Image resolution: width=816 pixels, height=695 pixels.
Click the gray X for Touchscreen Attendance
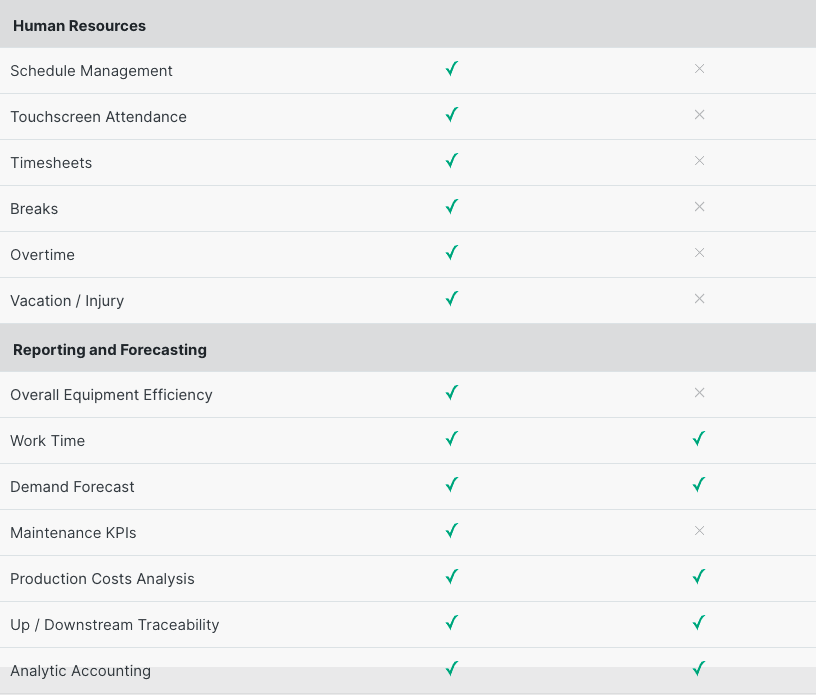click(699, 115)
